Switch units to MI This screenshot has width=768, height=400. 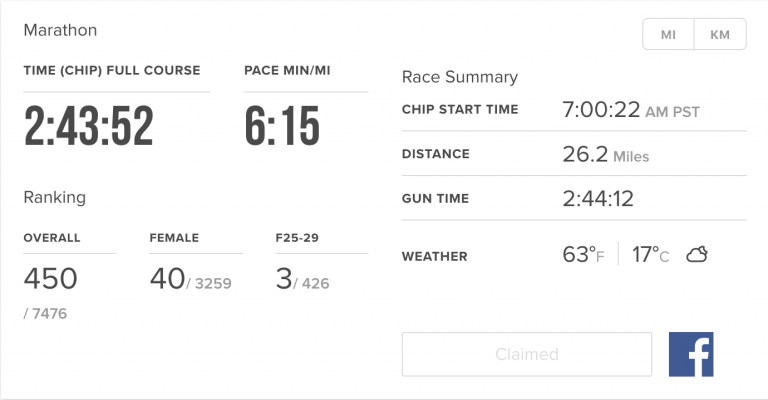669,35
